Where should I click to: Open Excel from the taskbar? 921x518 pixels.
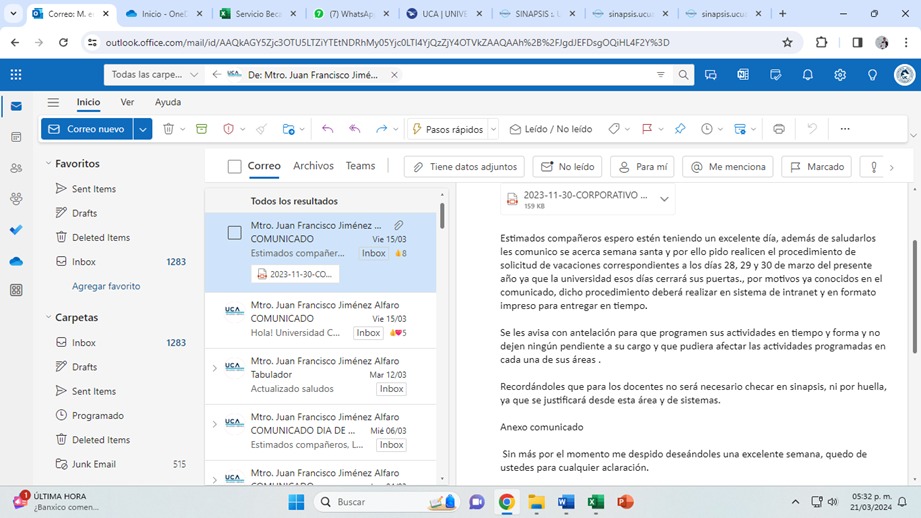click(x=596, y=502)
